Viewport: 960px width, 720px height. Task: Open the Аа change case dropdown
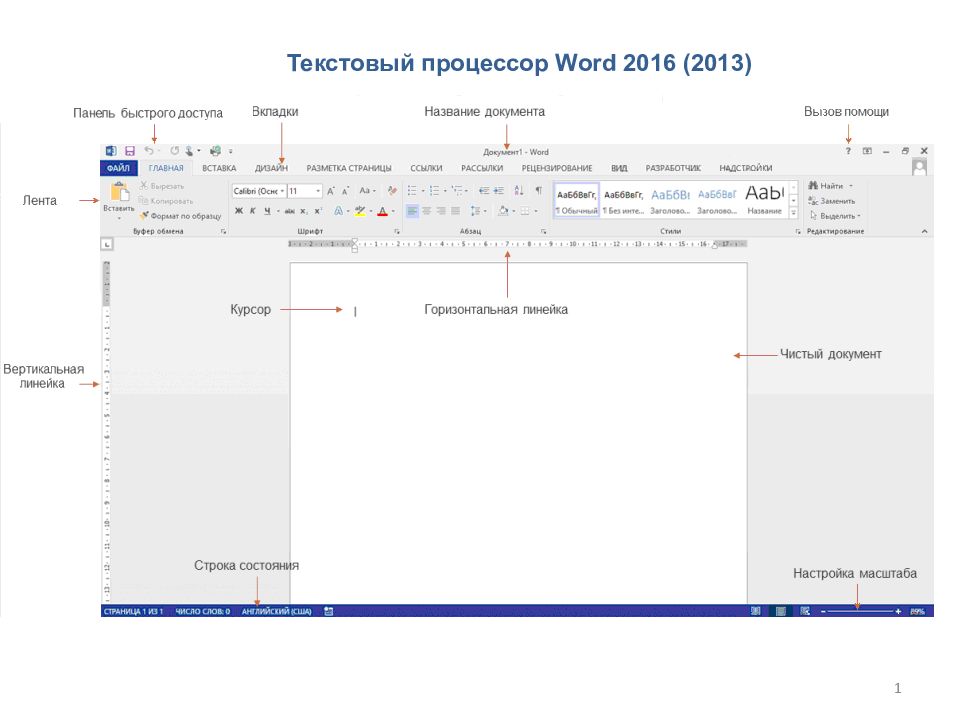[x=367, y=191]
